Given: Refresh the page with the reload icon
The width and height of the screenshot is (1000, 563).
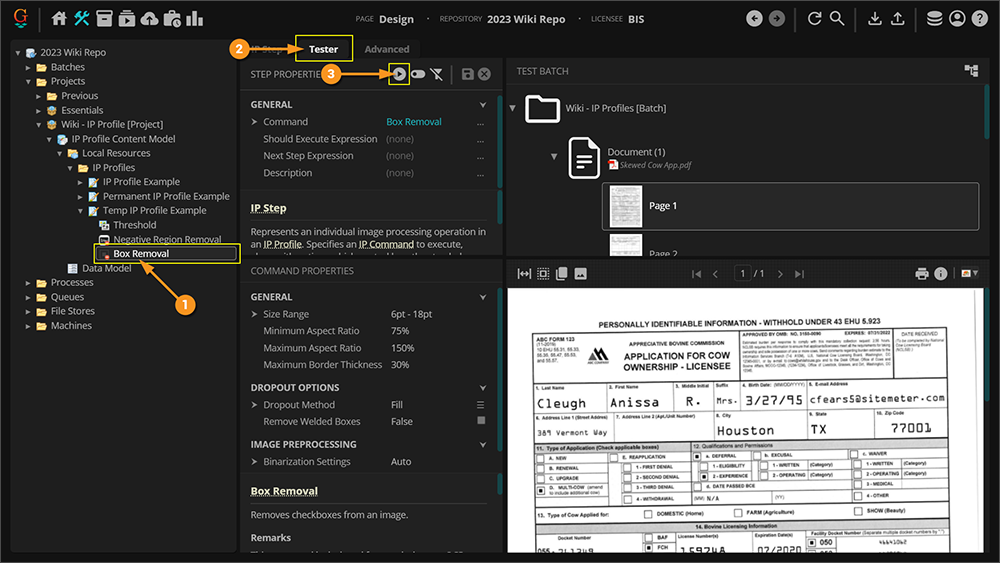Looking at the screenshot, I should point(814,18).
